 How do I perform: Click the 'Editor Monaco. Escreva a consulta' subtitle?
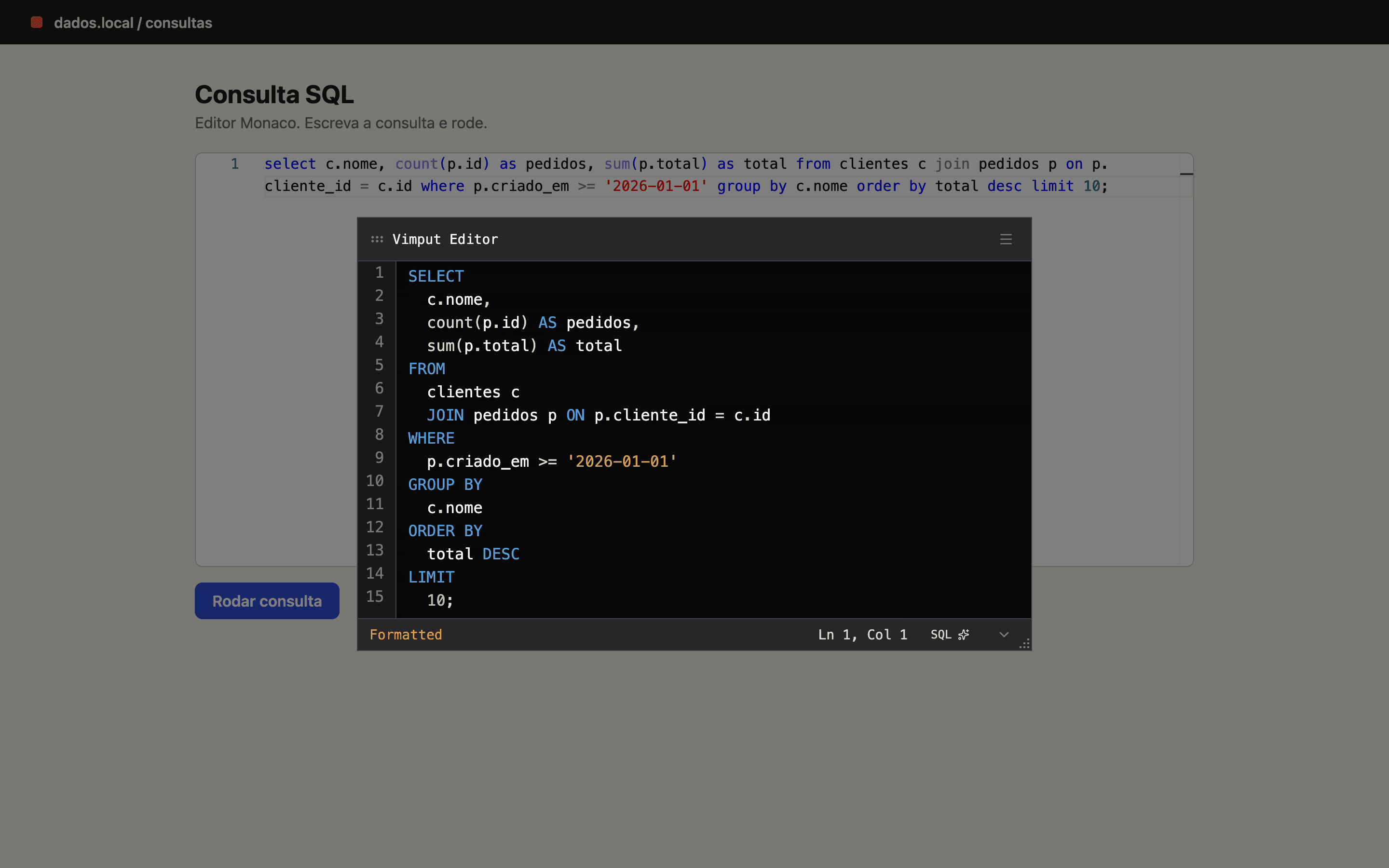[x=341, y=123]
